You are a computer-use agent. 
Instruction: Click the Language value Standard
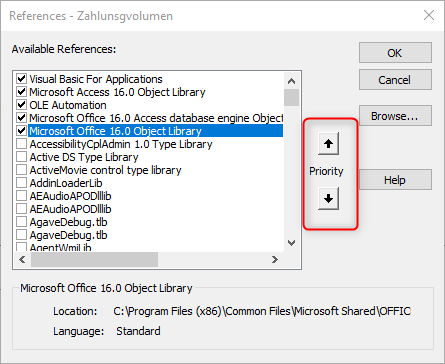[x=138, y=331]
